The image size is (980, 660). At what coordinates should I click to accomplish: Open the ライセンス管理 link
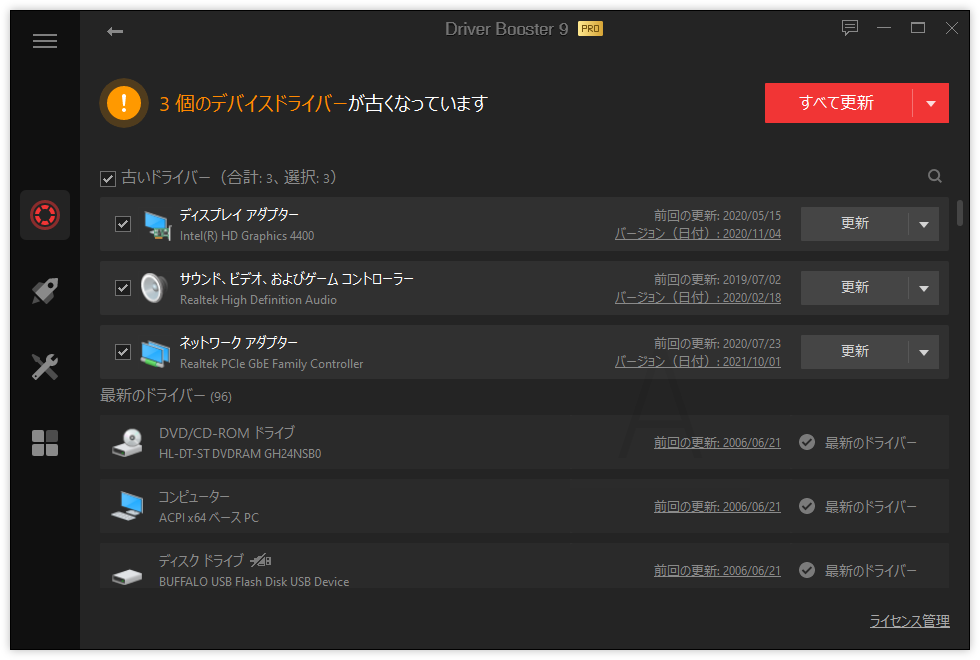[909, 621]
